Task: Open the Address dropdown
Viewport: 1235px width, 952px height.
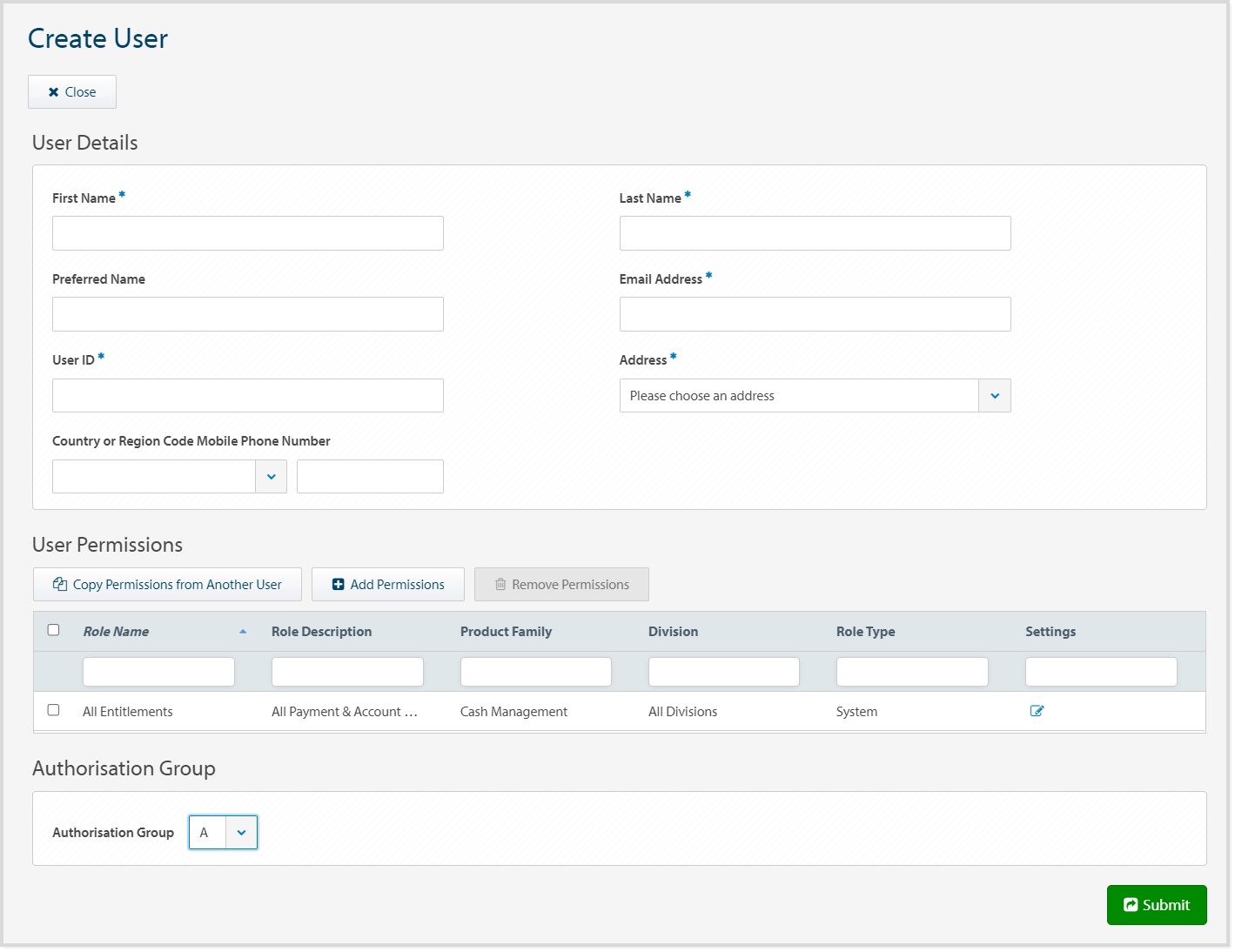Action: coord(994,395)
